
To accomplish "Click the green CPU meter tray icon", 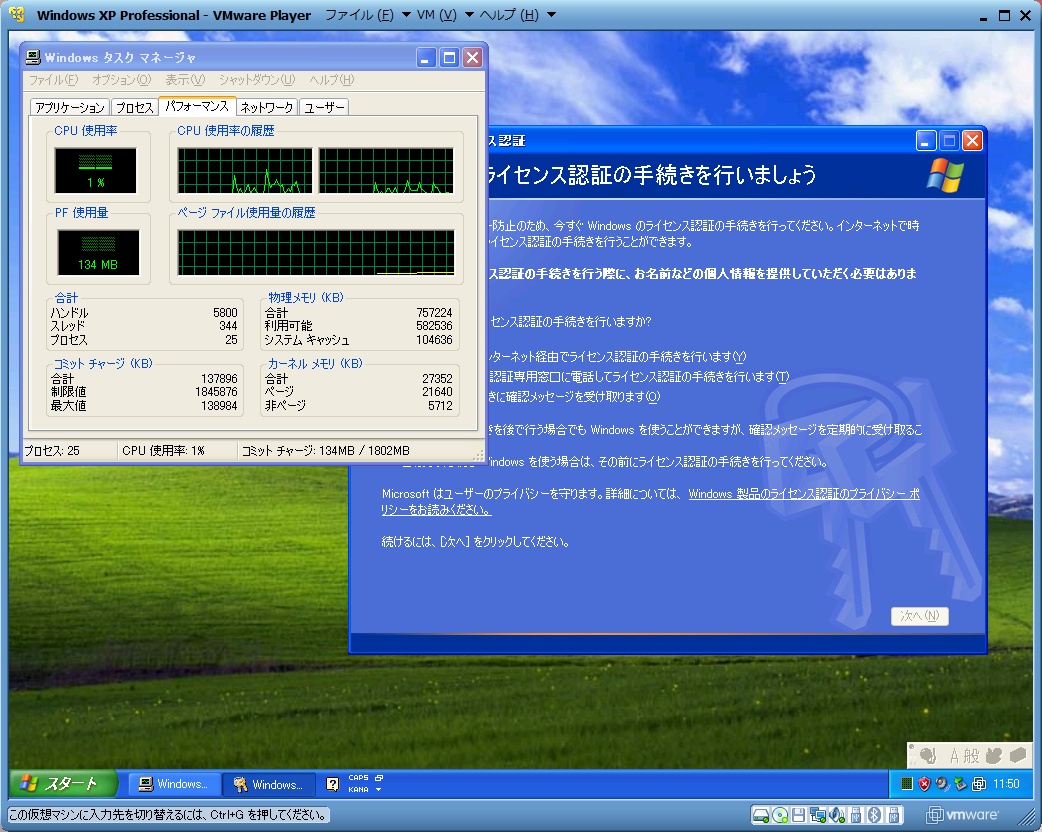I will [906, 784].
